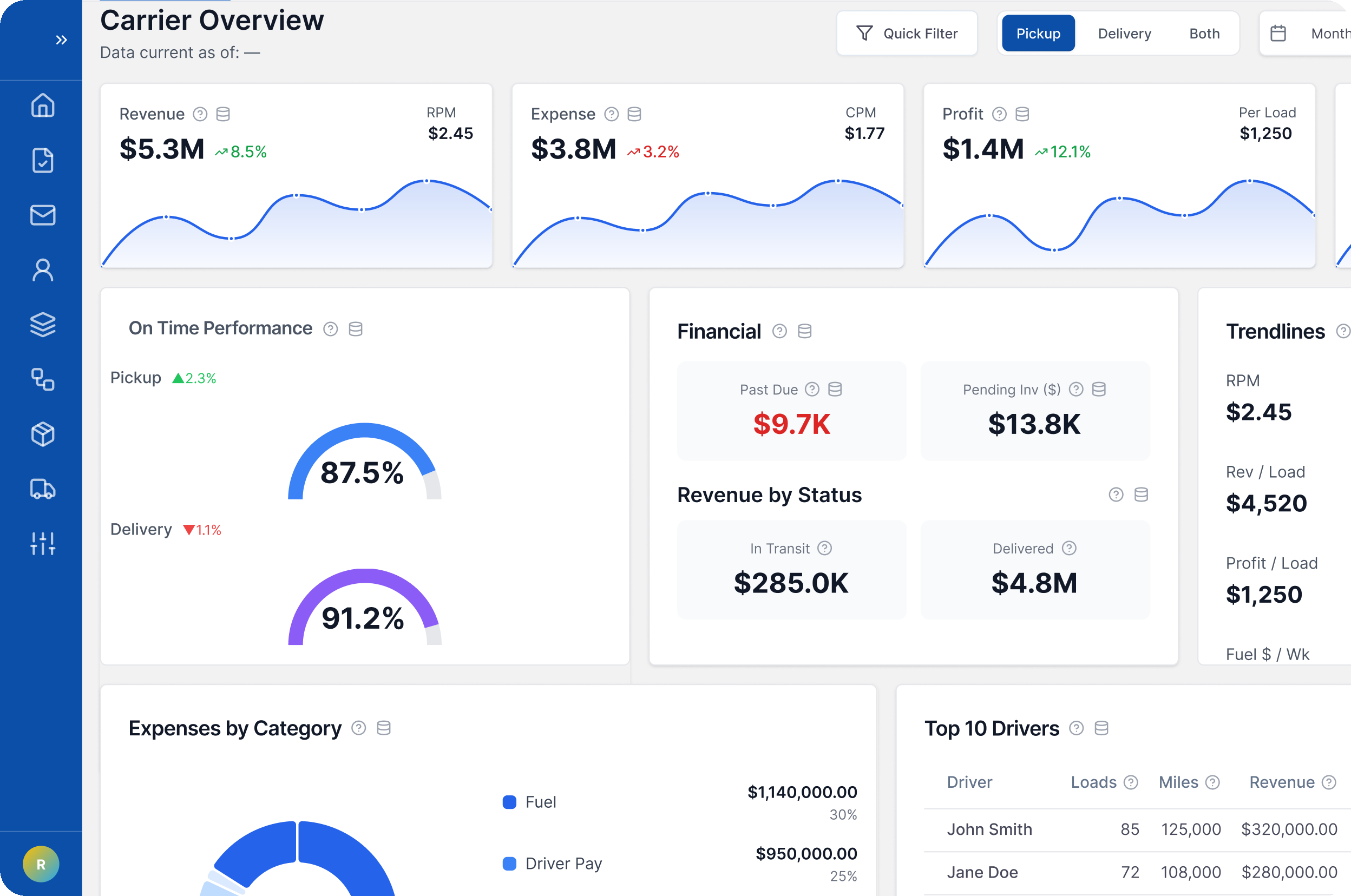Click the Fuel legend color swatch
Screen dimensions: 1351x896
(509, 802)
